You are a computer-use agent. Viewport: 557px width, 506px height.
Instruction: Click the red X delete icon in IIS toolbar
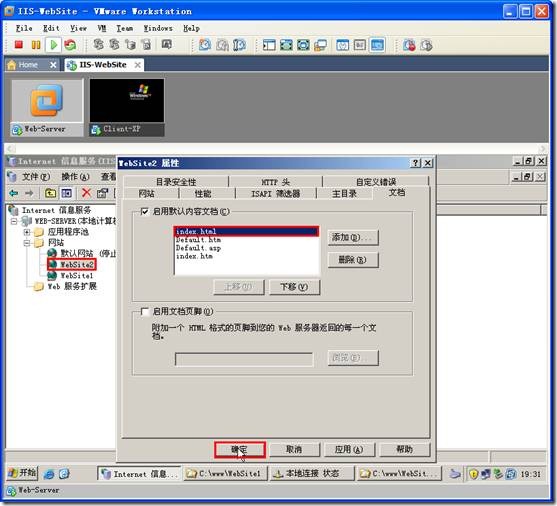click(86, 193)
